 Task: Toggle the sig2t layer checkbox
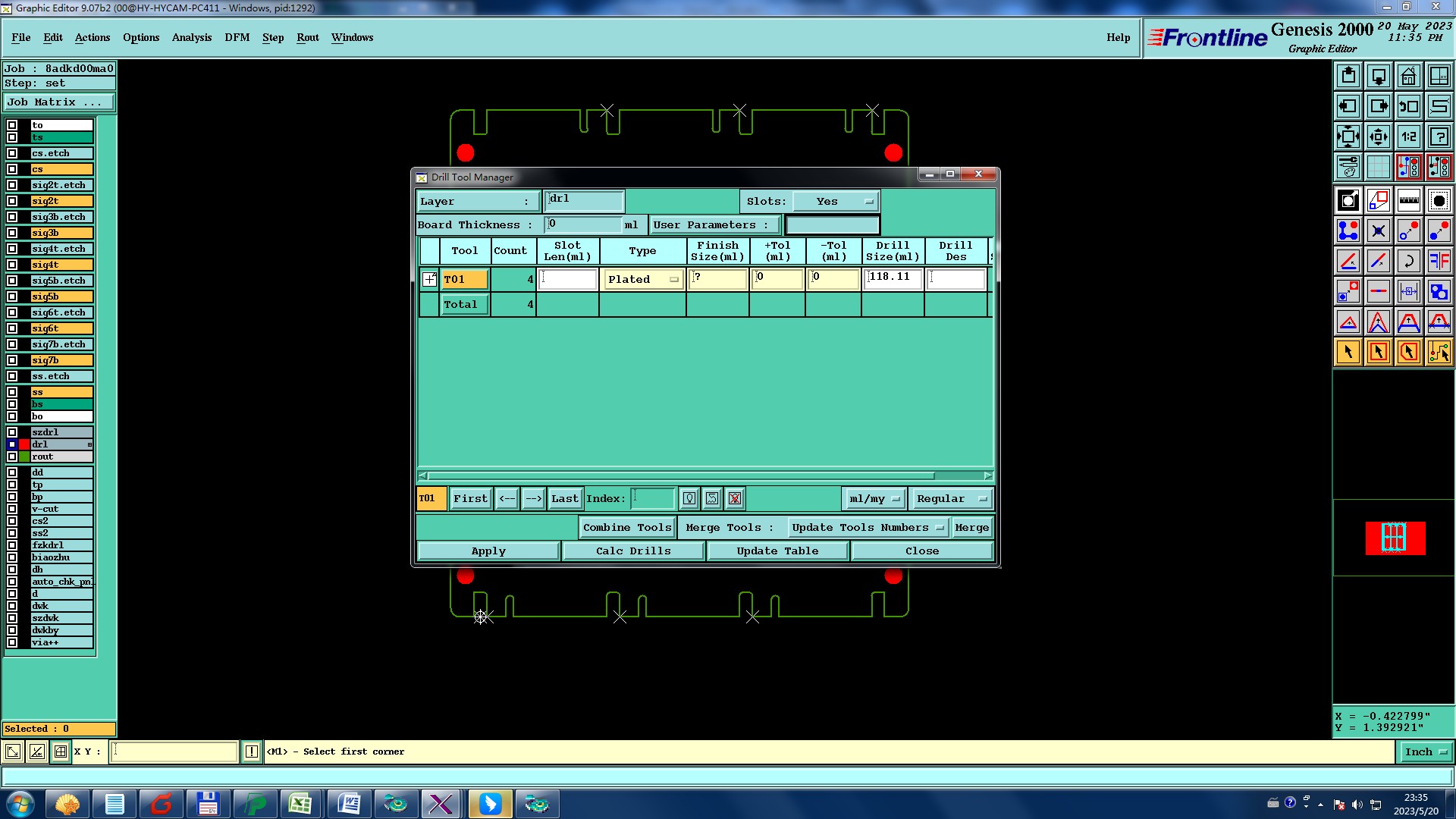[12, 201]
